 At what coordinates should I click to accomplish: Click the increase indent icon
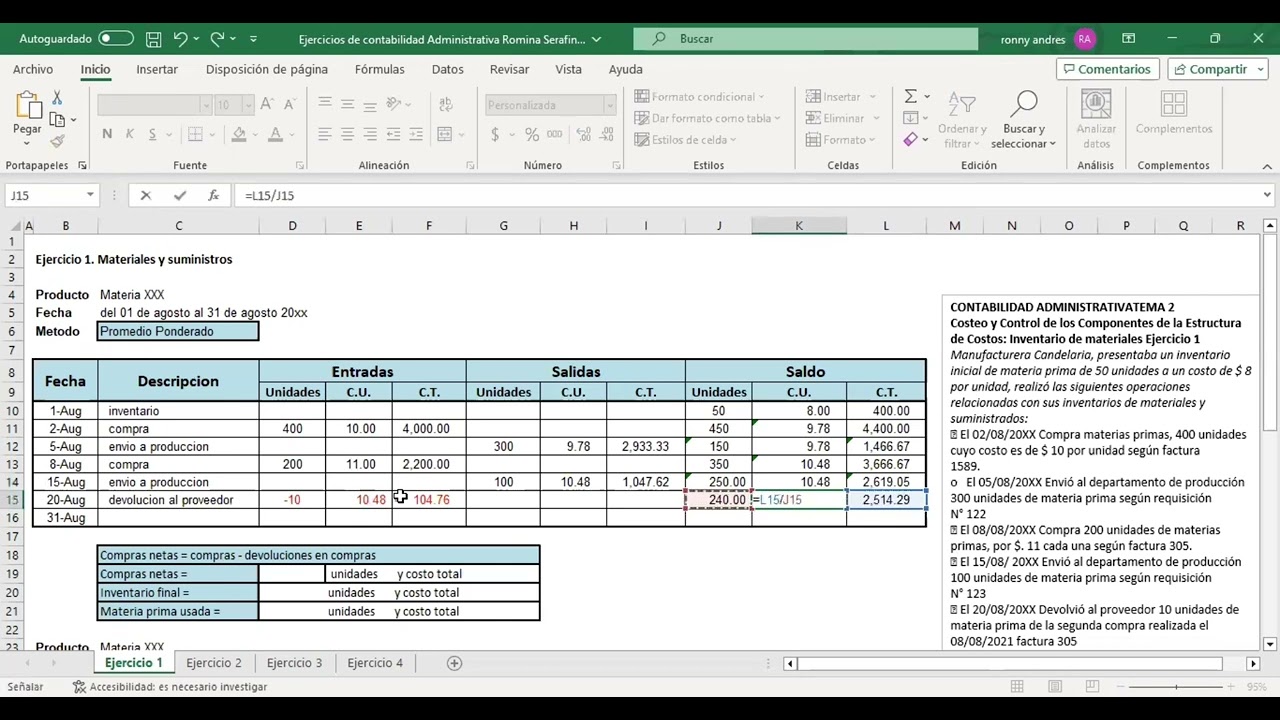coord(415,134)
